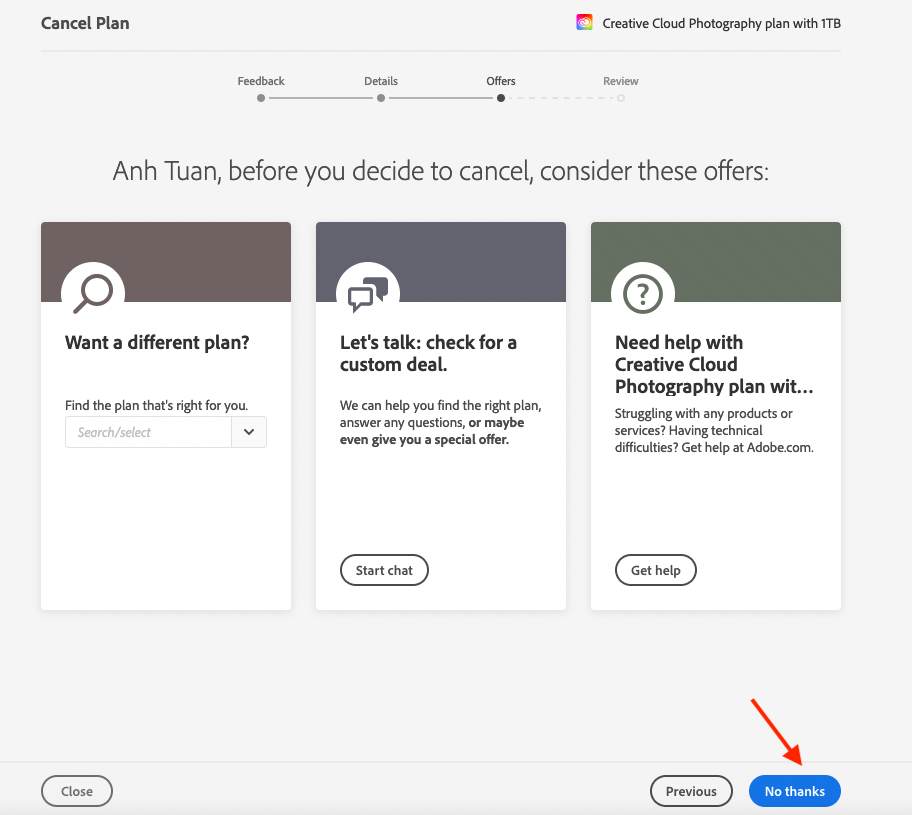
Task: Select the Review step in progress bar
Action: coord(621,81)
